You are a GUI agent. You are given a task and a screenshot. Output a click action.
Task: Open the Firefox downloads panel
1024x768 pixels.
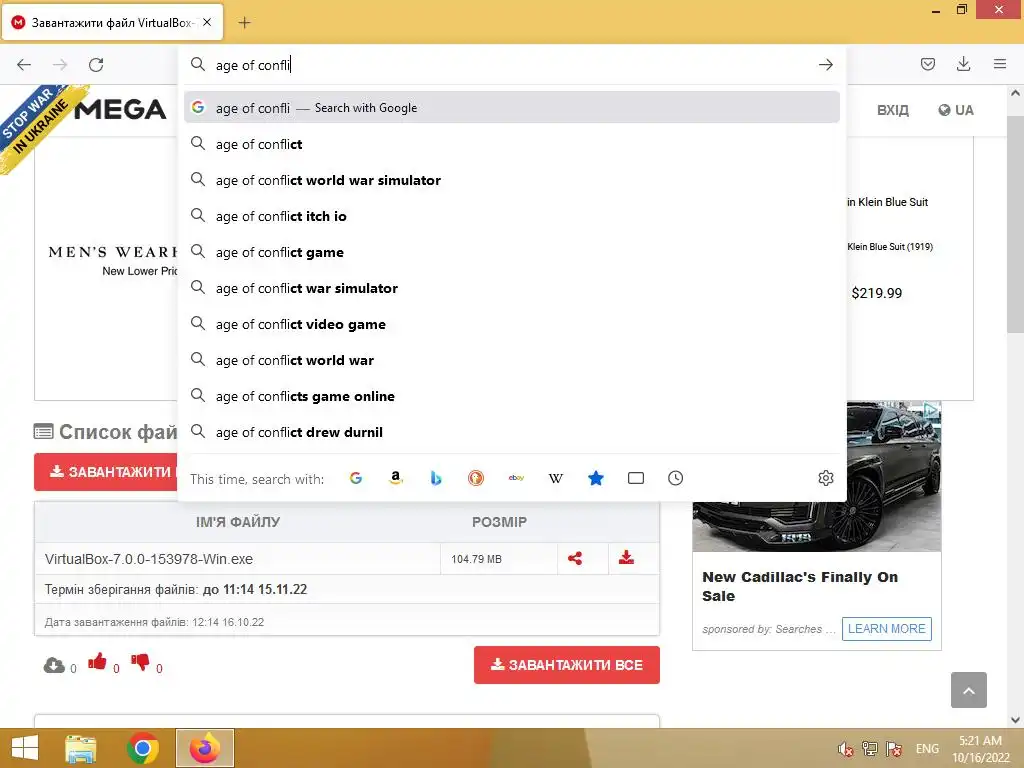[963, 64]
